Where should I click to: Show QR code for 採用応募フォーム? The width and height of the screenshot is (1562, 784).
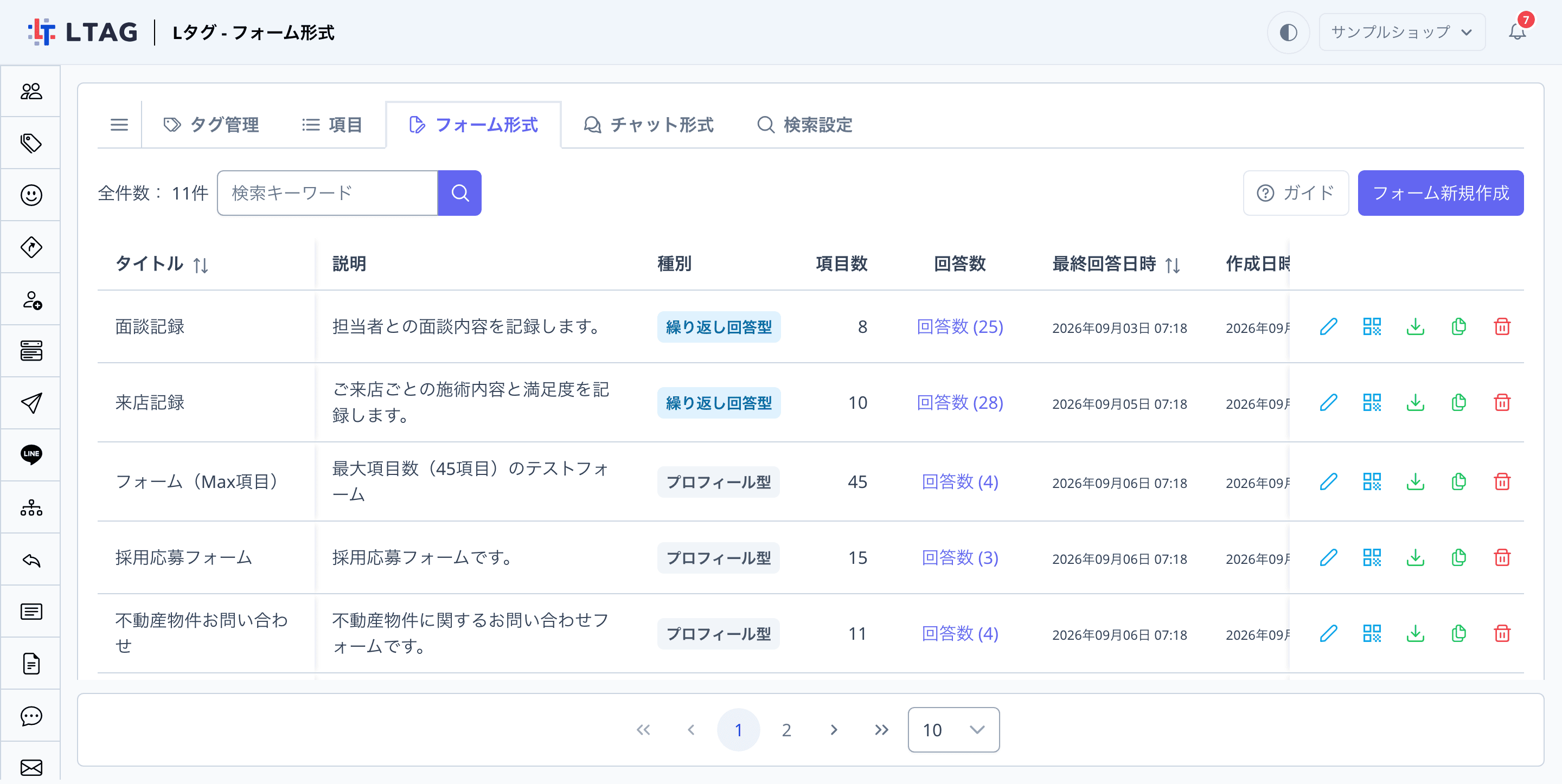pyautogui.click(x=1372, y=558)
